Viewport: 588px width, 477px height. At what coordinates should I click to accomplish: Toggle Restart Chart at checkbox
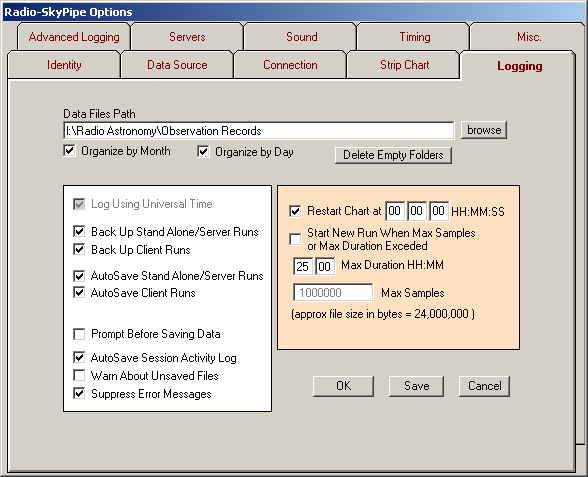295,211
